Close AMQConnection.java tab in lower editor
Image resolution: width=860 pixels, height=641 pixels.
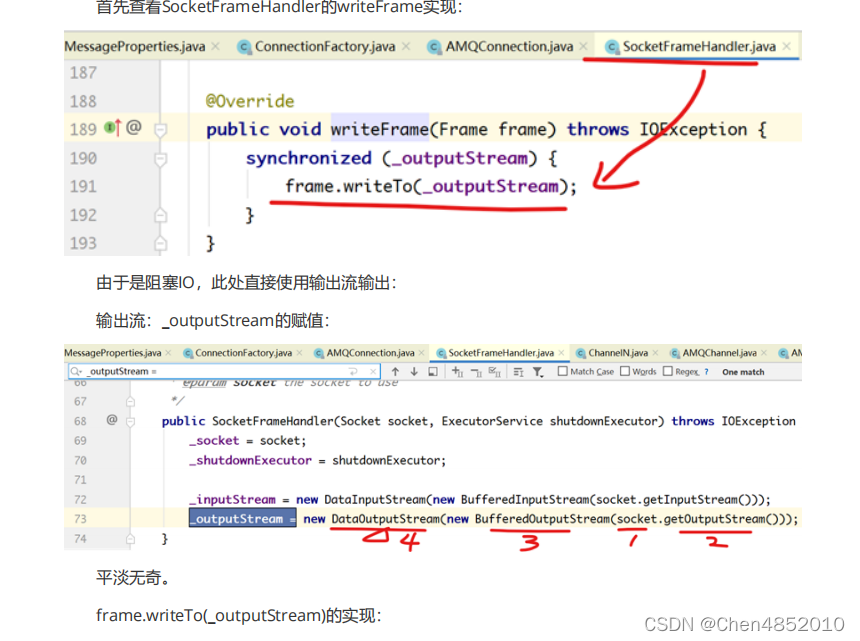[421, 353]
